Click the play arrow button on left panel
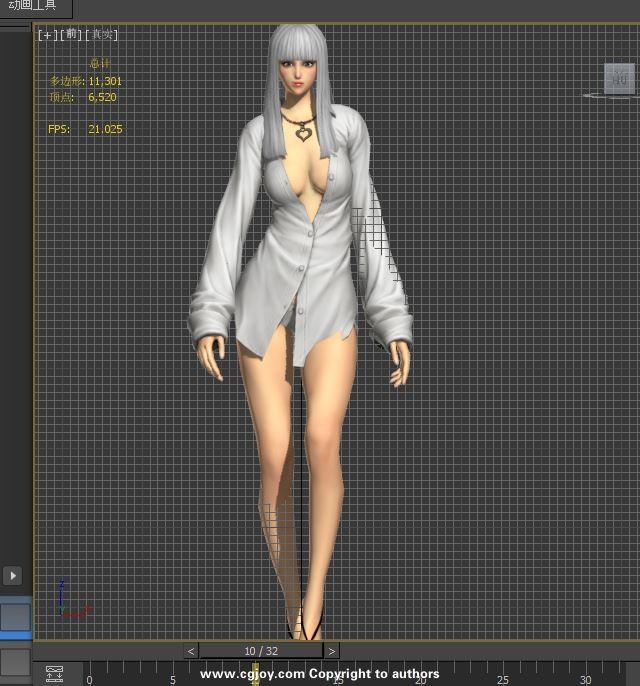This screenshot has height=686, width=640. pyautogui.click(x=12, y=575)
